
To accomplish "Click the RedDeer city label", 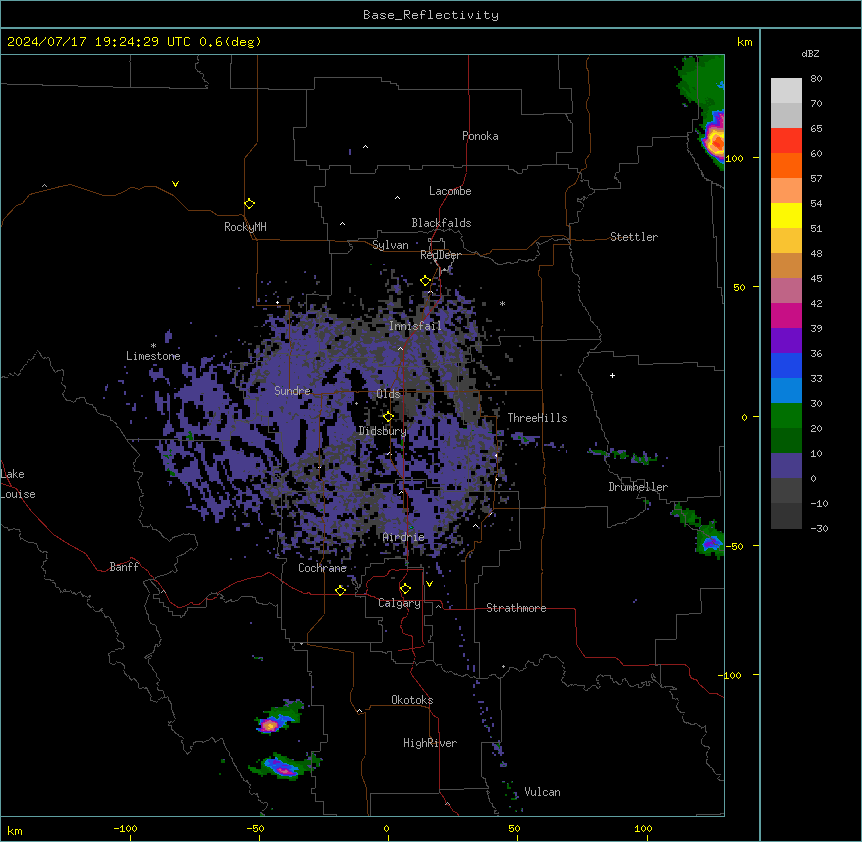I will [440, 255].
